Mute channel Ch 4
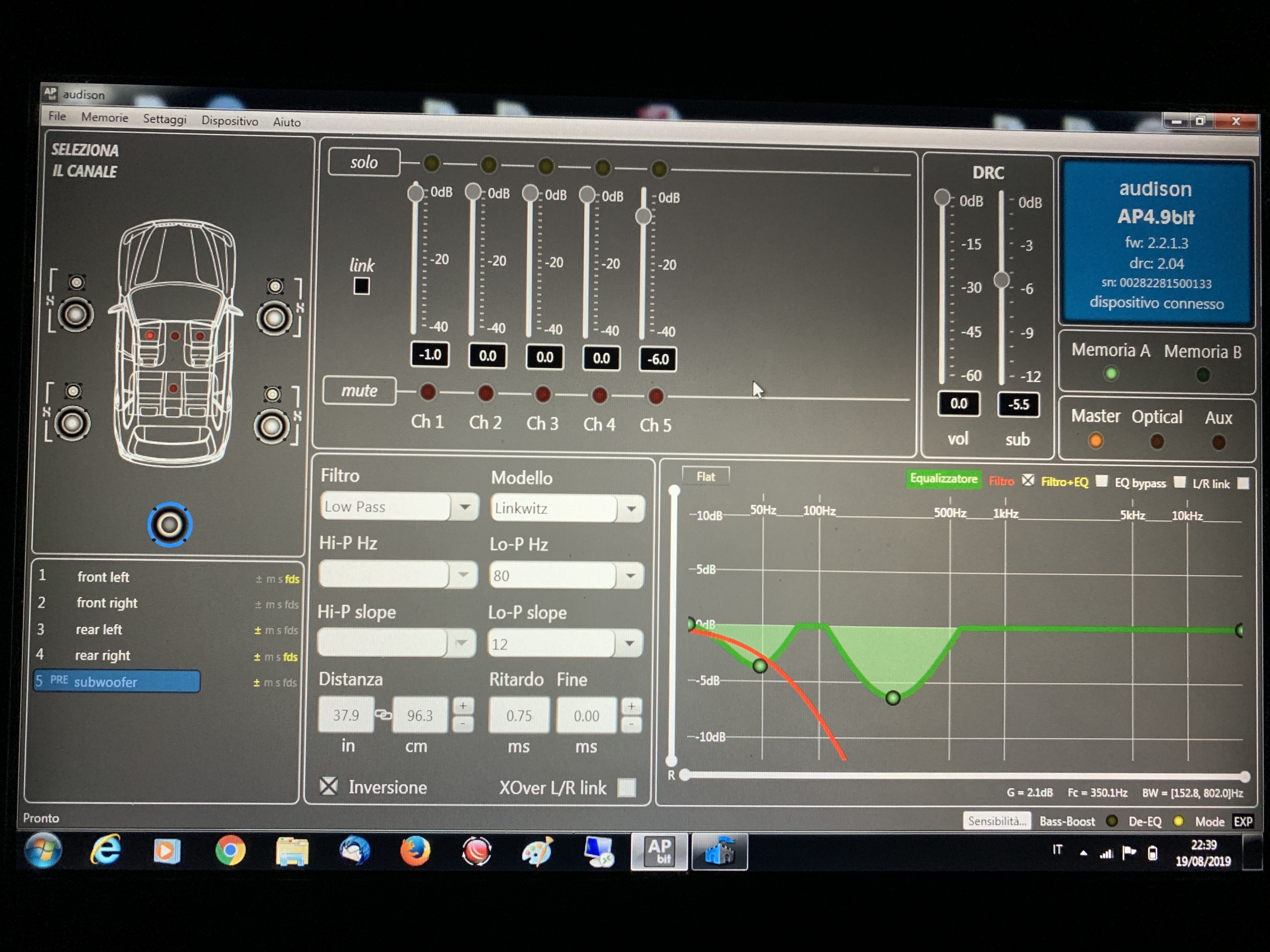Screen dimensions: 1270x952 tap(599, 395)
